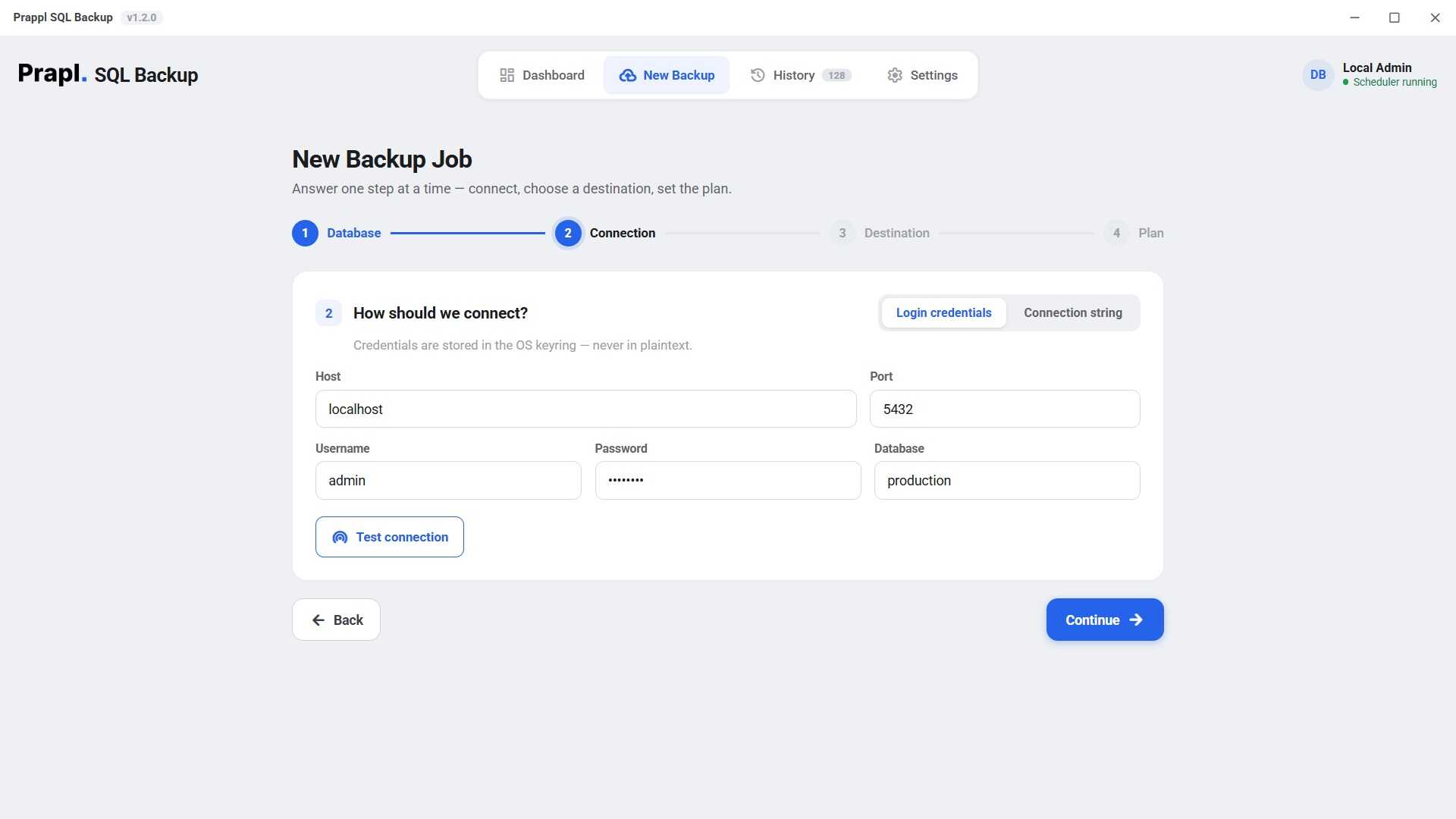Select the Login credentials toggle option
Screen dimensions: 1456x819
[x=943, y=312]
